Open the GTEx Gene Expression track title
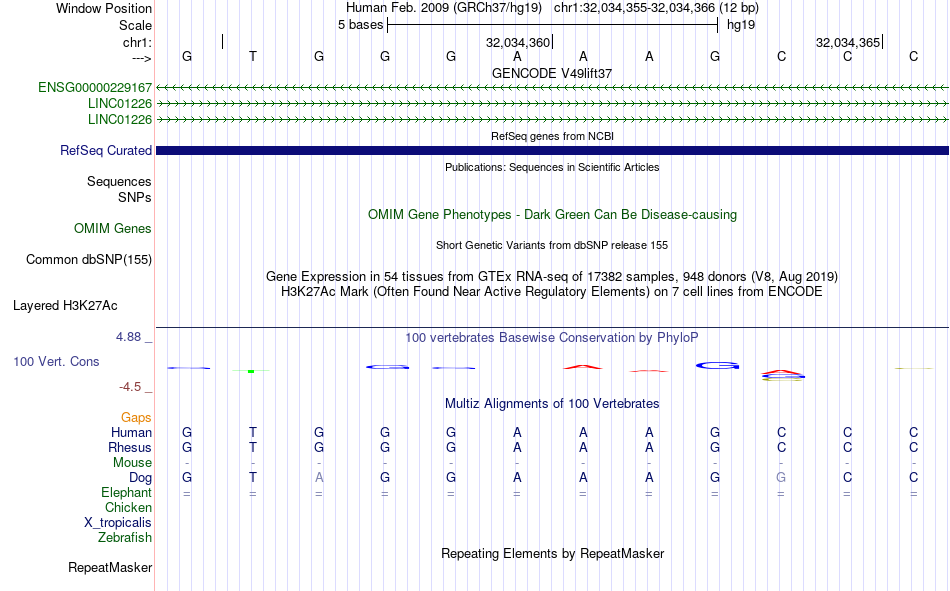The height and width of the screenshot is (591, 950). click(x=552, y=276)
